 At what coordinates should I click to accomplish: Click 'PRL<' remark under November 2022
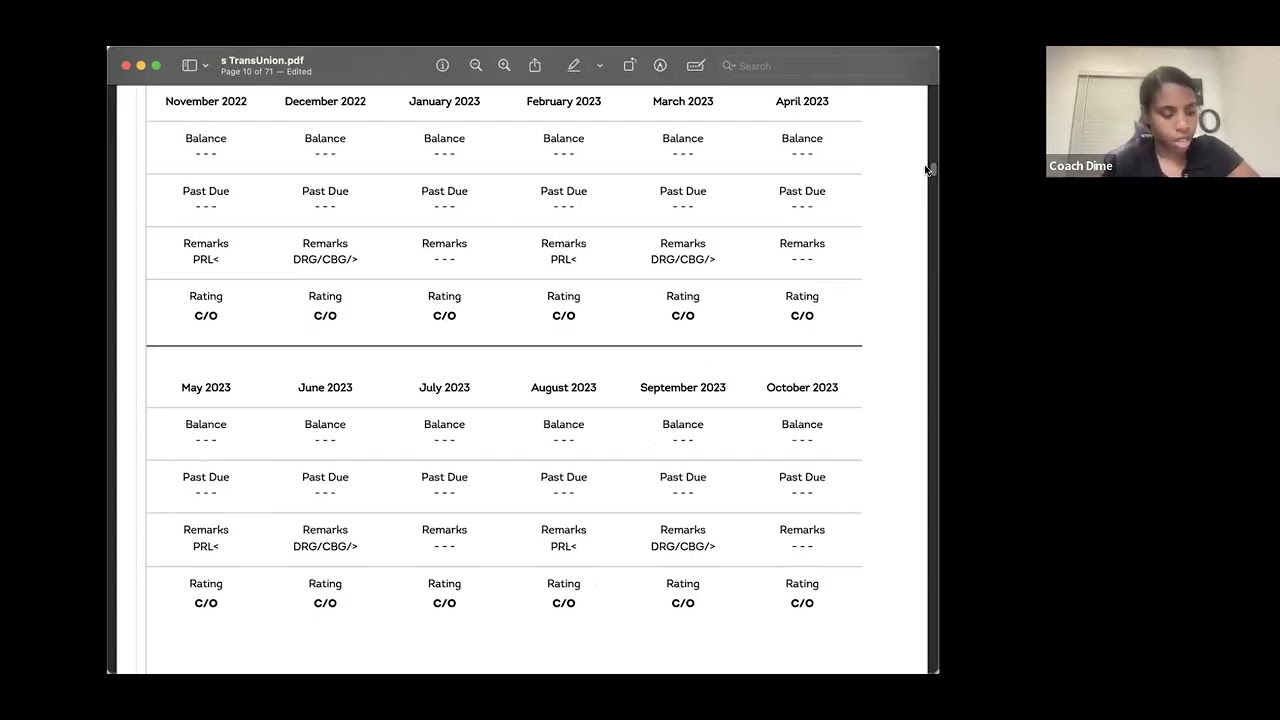coord(206,259)
